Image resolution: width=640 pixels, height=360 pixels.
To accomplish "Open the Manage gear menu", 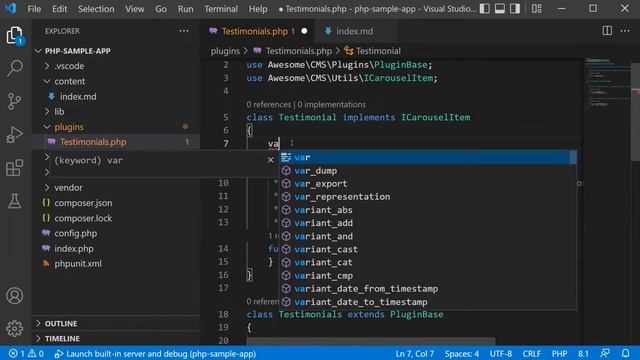I will point(15,328).
